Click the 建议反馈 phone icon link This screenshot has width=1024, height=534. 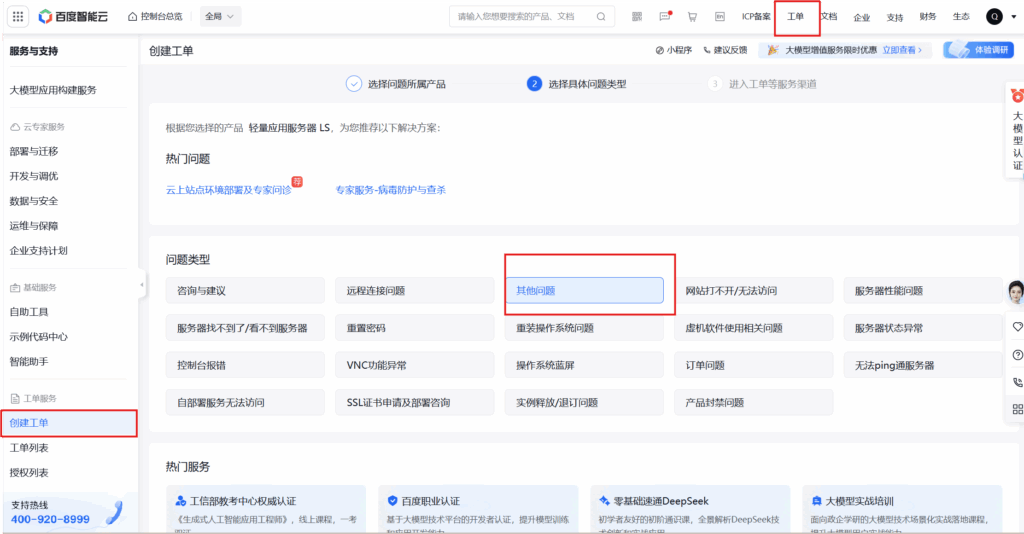[x=725, y=50]
